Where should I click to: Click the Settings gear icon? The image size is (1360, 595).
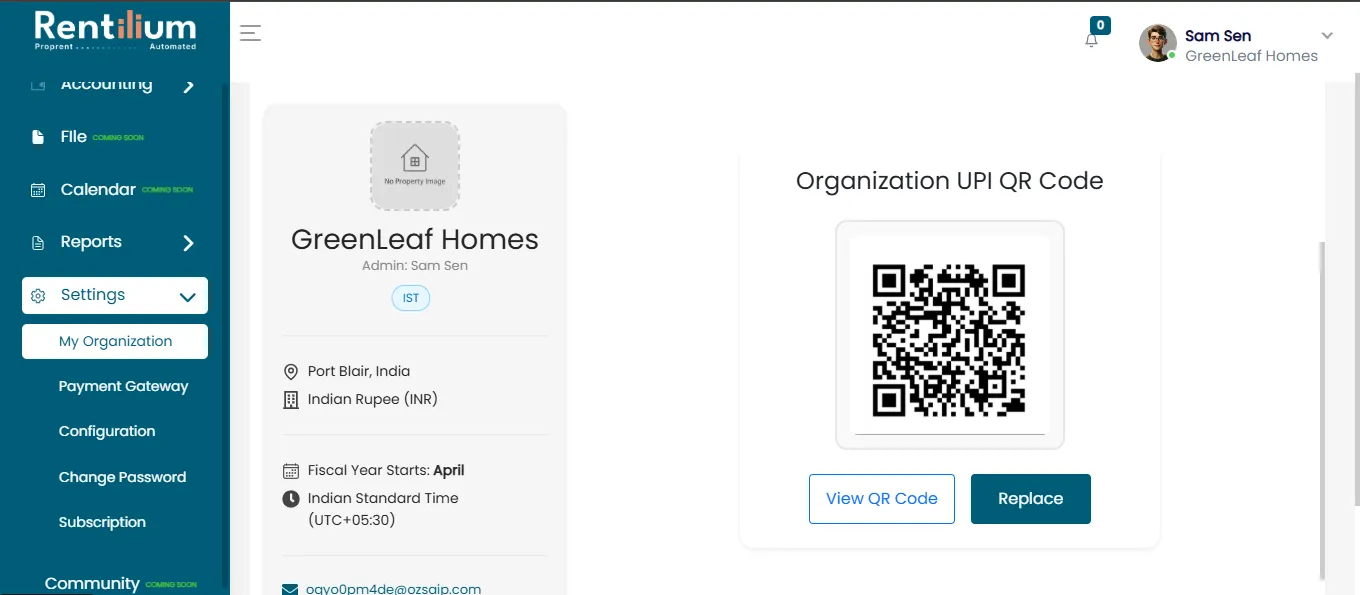click(38, 296)
